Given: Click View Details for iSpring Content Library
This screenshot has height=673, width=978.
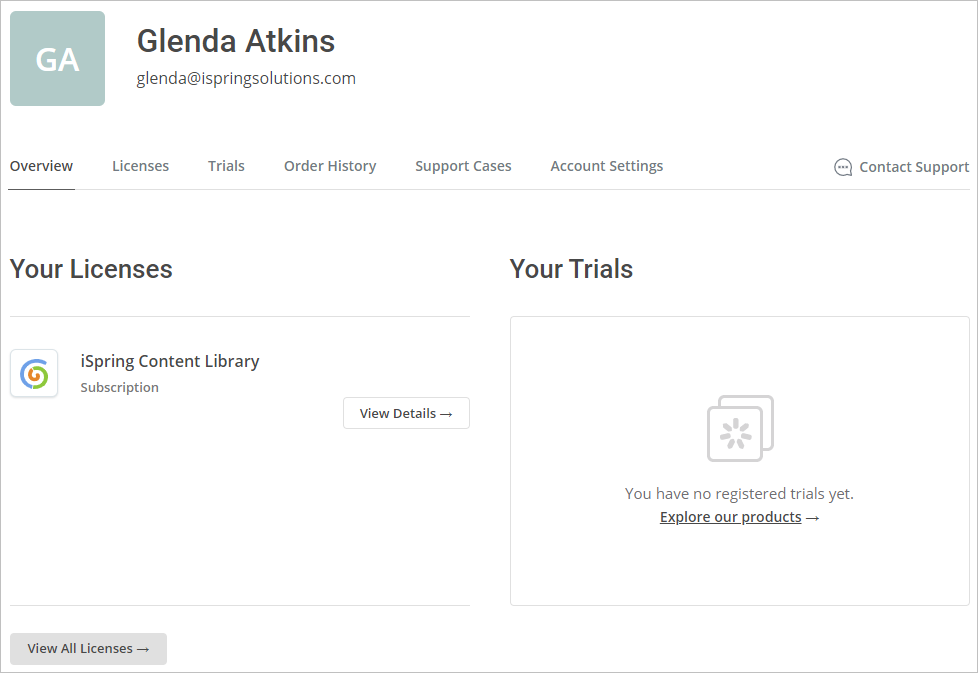Looking at the screenshot, I should (x=406, y=413).
